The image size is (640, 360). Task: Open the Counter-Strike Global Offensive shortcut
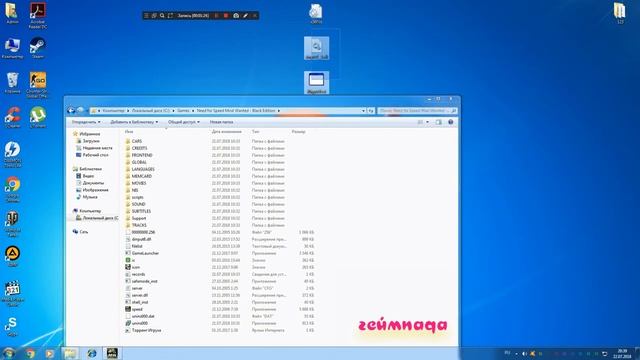(38, 84)
